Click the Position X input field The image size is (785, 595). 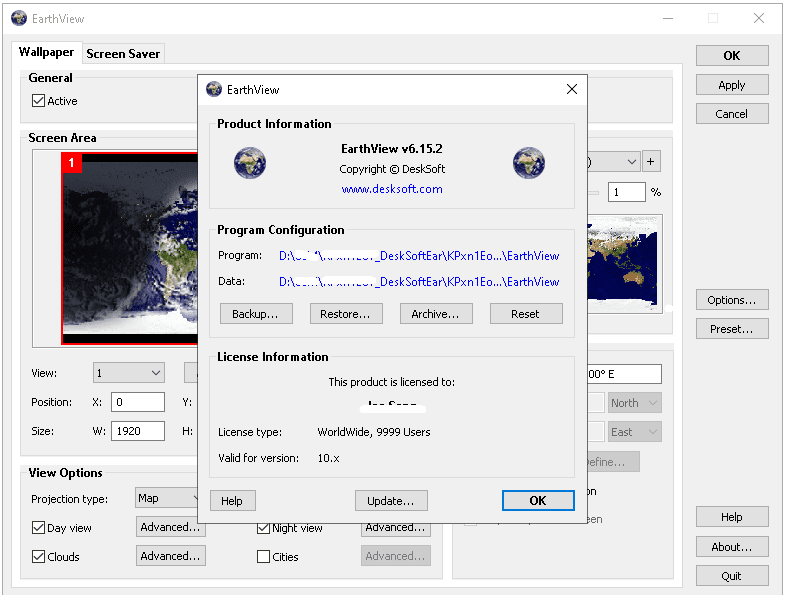point(138,402)
